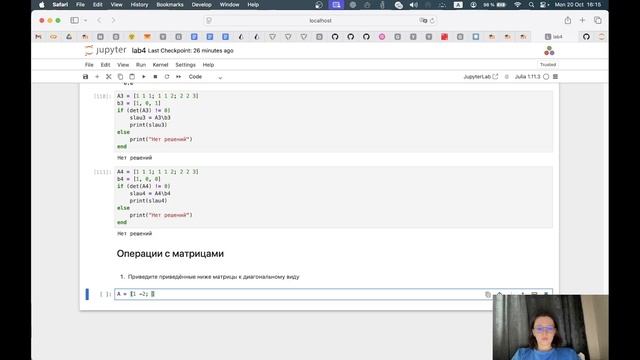Viewport: 640px width, 360px height.
Task: Copy the active cell using cell toolbar icon
Action: point(488,294)
